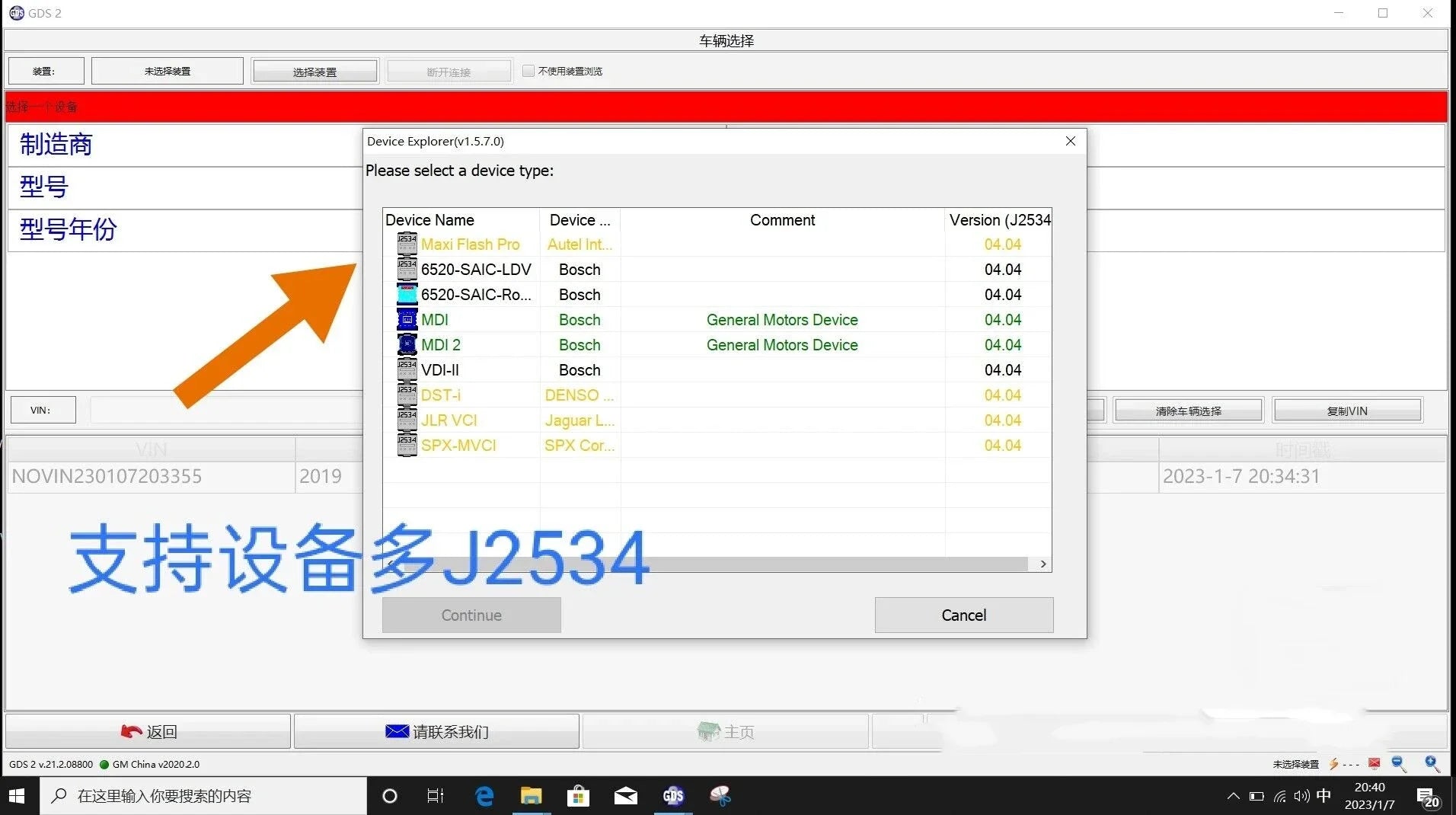Click the zoom in magnifier in status bar
Image resolution: width=1456 pixels, height=815 pixels.
(x=1432, y=763)
